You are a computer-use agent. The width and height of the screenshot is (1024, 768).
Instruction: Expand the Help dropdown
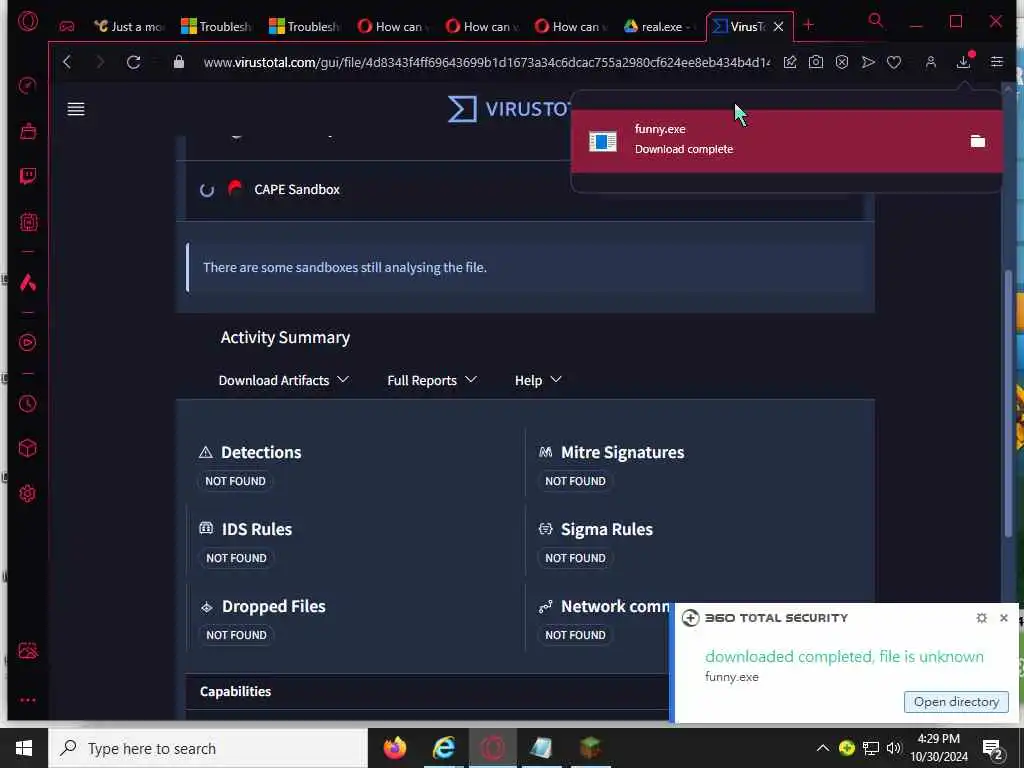[537, 380]
